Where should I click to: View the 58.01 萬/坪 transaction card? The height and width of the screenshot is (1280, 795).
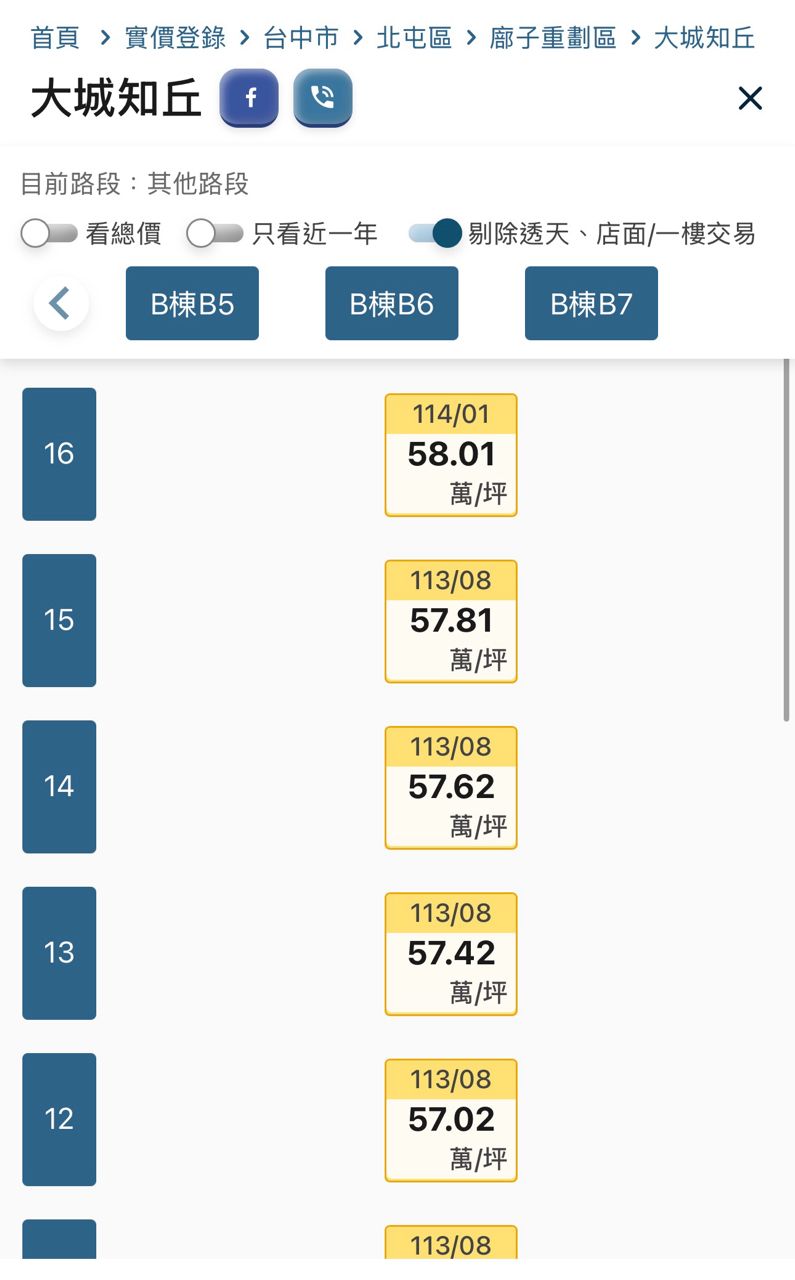pos(451,455)
